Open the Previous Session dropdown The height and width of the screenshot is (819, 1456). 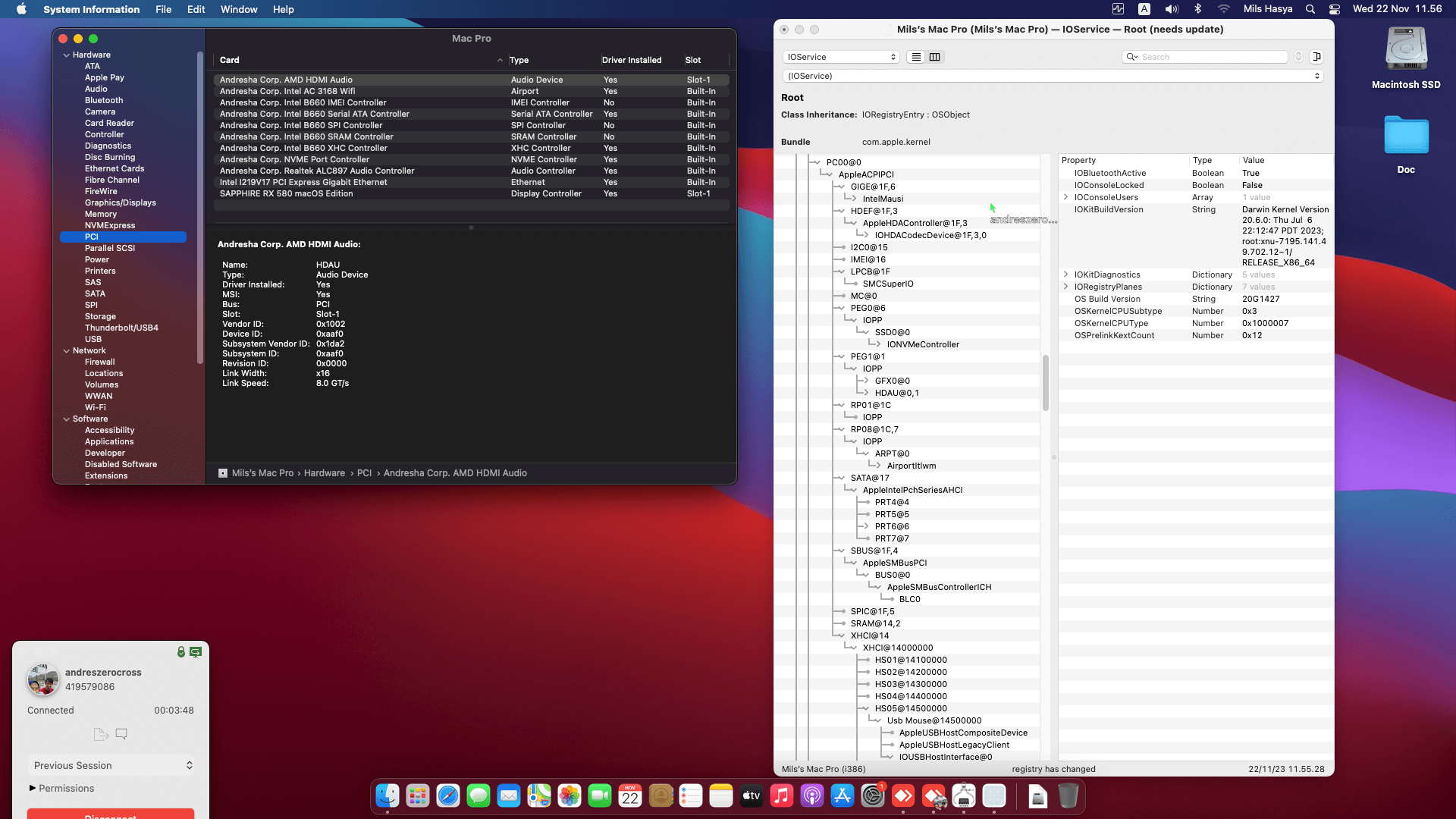pos(111,765)
